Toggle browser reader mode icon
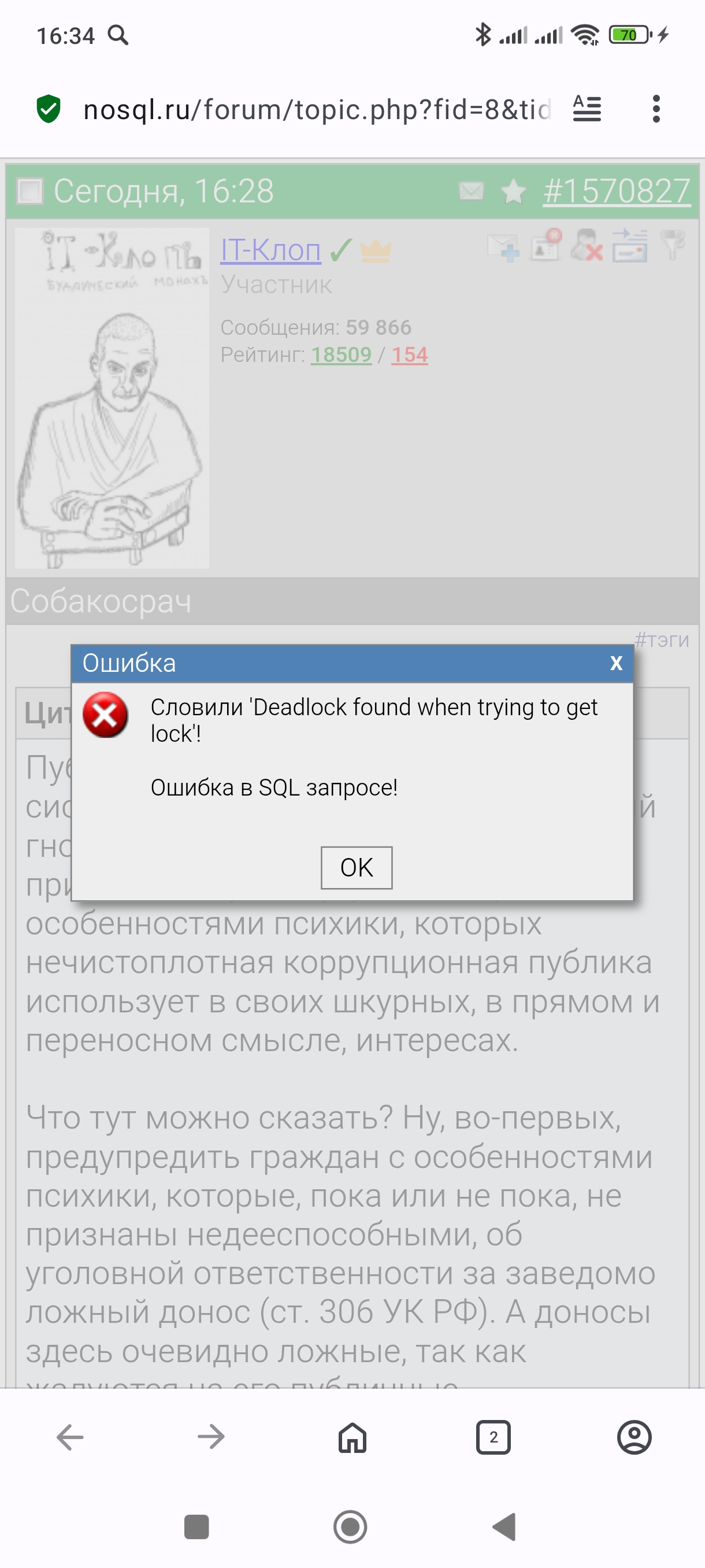The image size is (705, 1568). [x=587, y=109]
